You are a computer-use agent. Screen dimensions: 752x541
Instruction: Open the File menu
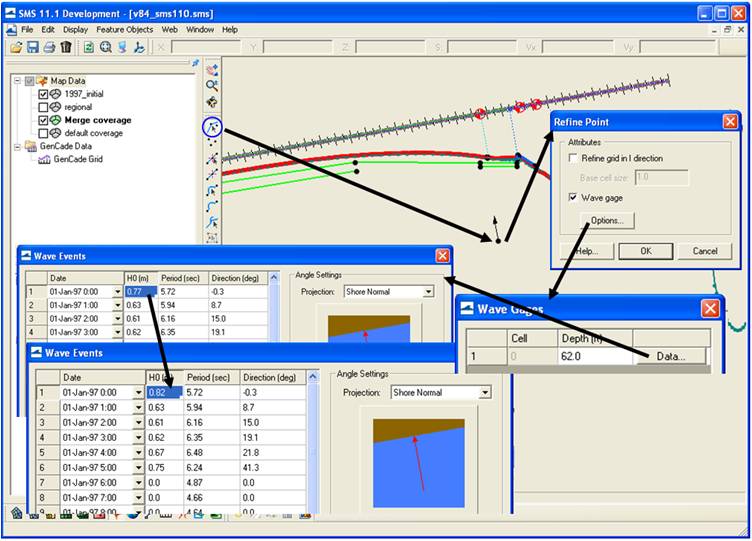tap(27, 30)
